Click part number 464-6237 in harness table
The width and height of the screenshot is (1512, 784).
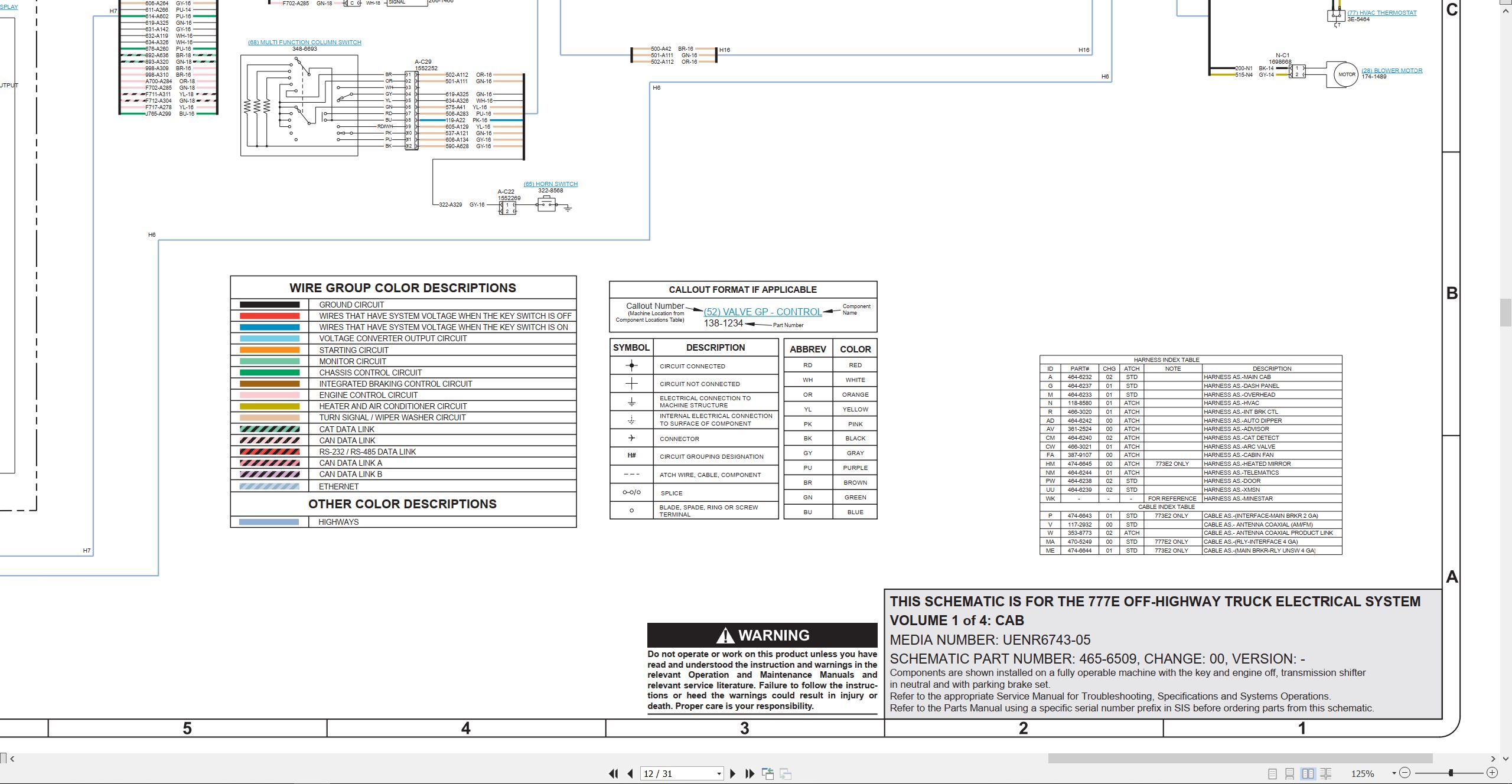pyautogui.click(x=1080, y=386)
